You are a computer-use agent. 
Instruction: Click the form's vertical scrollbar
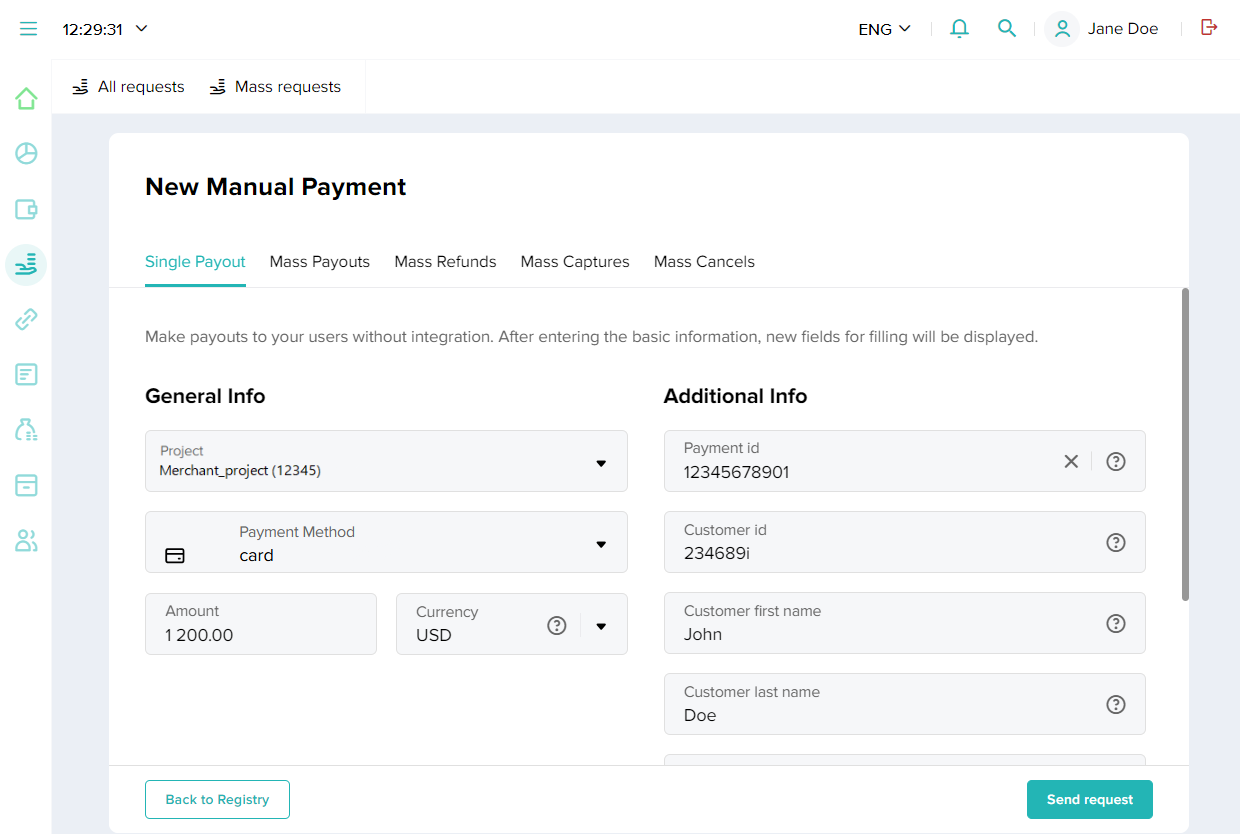1185,445
